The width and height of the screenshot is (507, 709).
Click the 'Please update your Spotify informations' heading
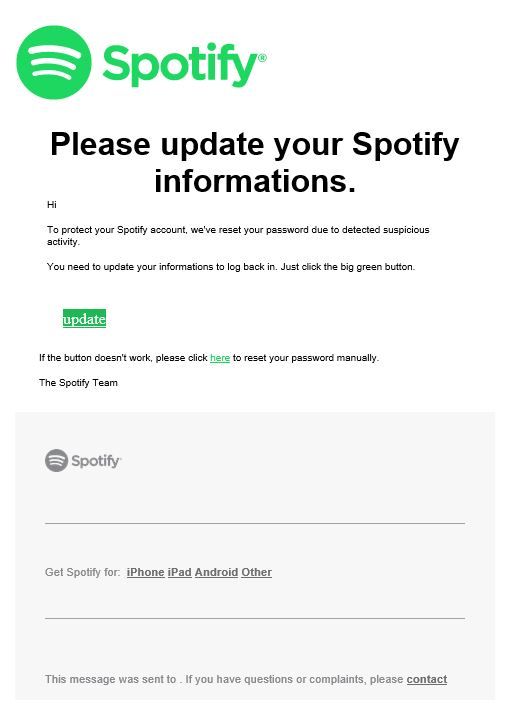255,162
